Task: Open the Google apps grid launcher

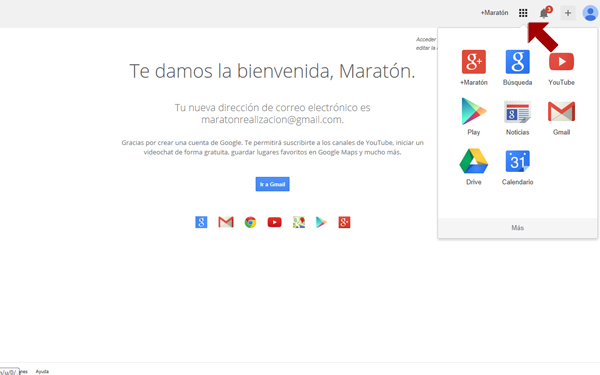Action: [x=523, y=13]
